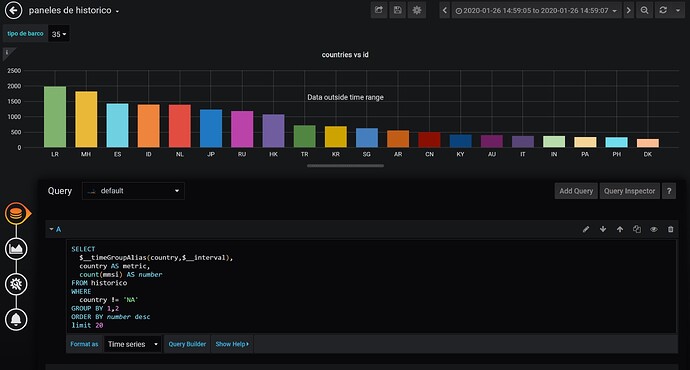Click the Add Query button
Image resolution: width=690 pixels, height=370 pixels.
pyautogui.click(x=576, y=191)
